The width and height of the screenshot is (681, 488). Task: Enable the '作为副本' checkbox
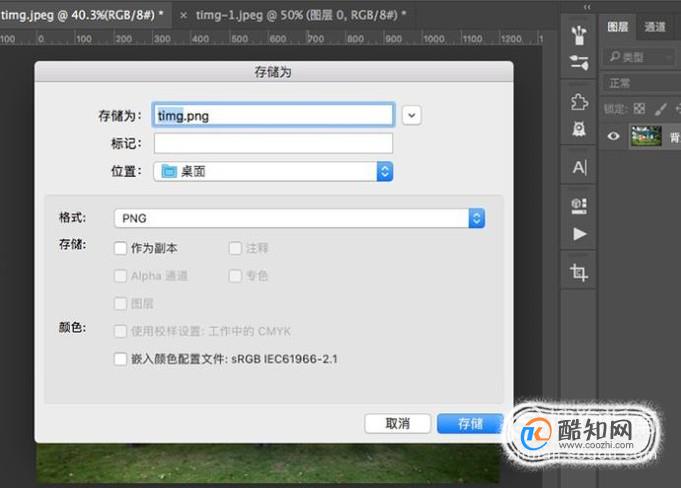click(x=120, y=248)
